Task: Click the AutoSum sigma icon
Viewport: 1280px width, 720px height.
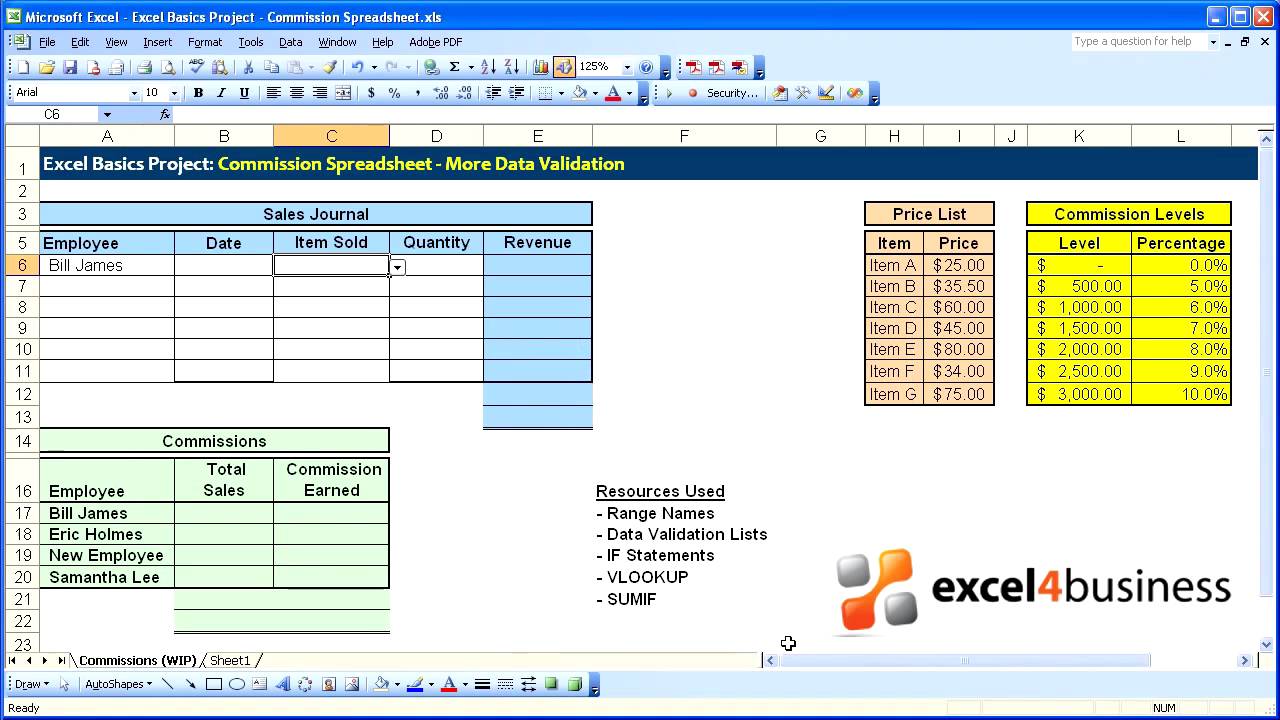Action: [x=454, y=67]
